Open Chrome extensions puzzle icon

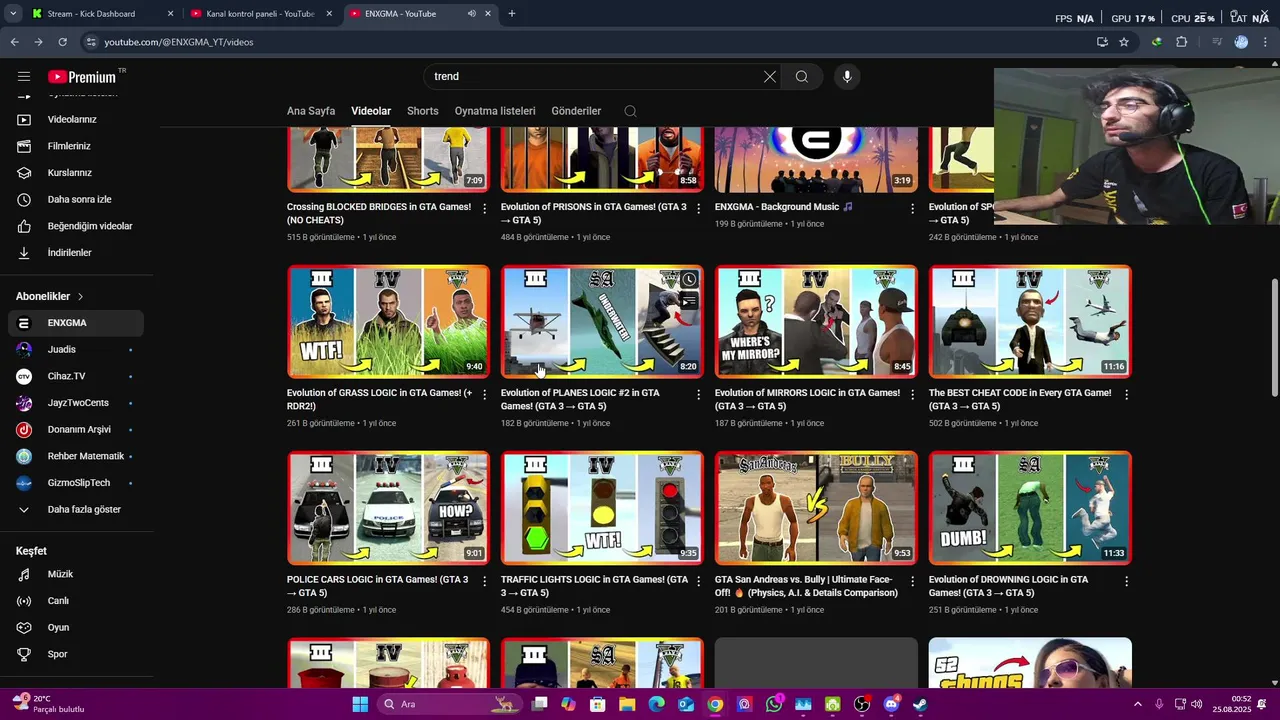1182,42
